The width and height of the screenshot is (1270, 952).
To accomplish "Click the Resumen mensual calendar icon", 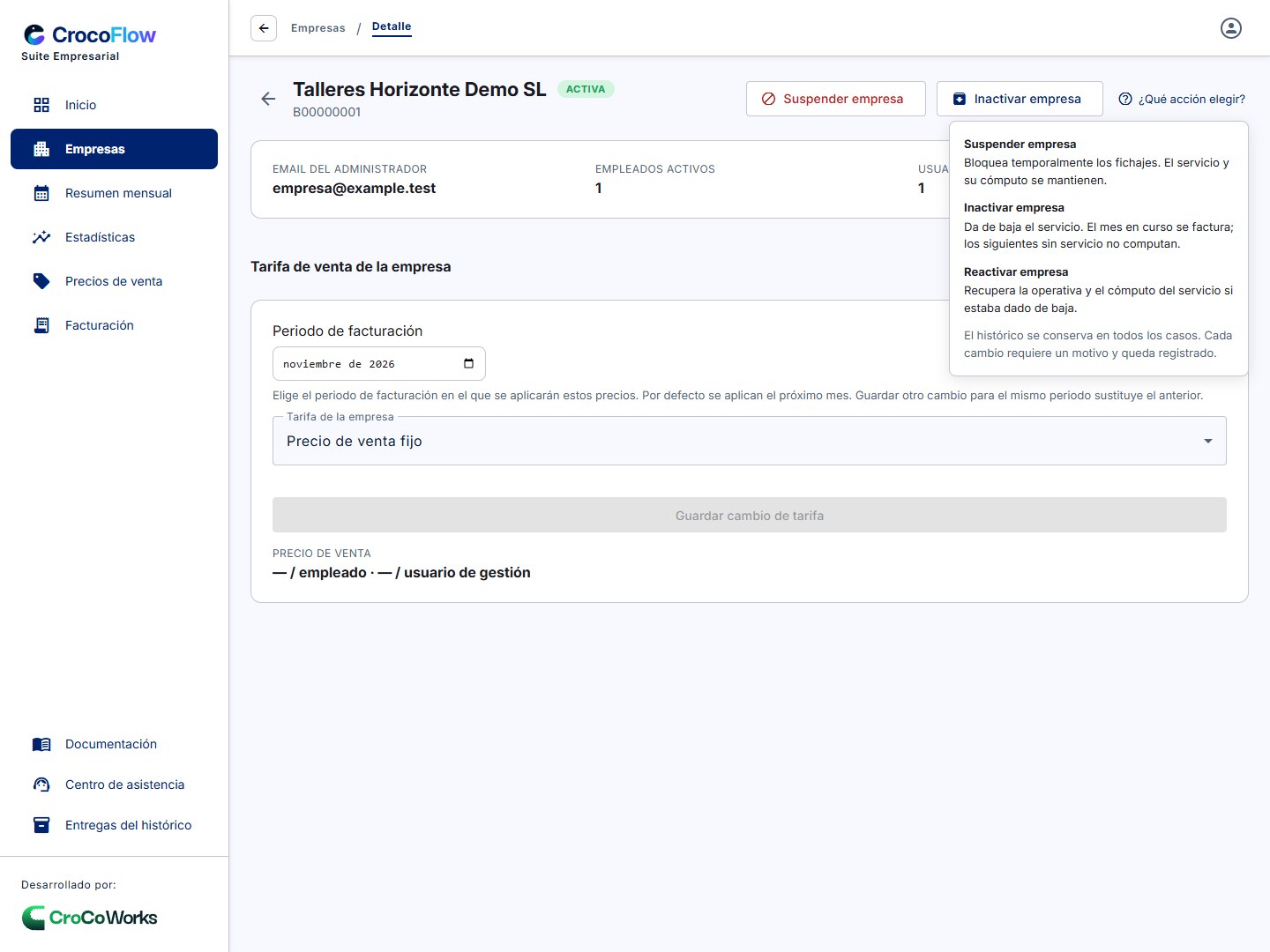I will 41,193.
